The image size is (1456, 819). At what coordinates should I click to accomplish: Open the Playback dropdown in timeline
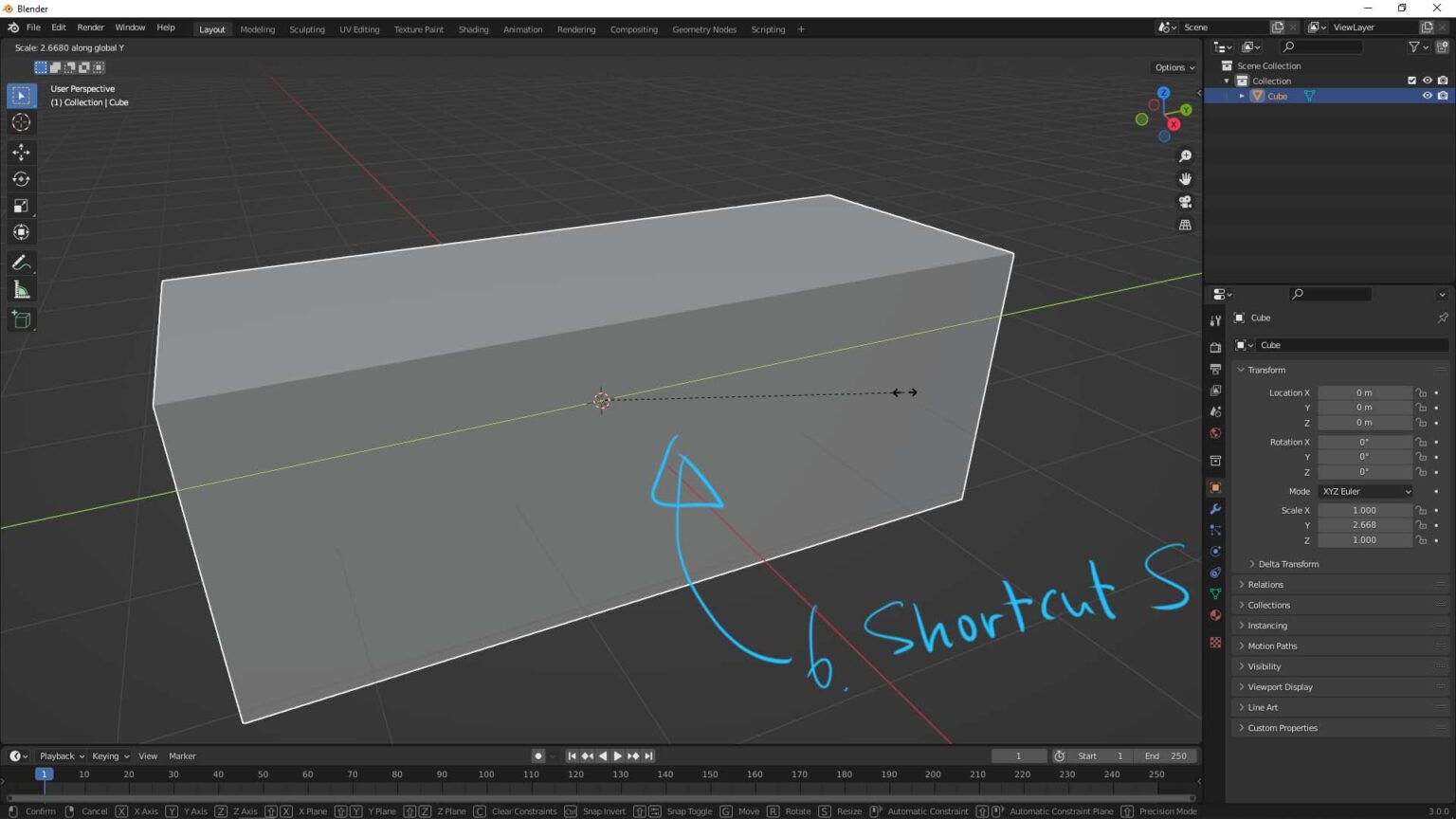[62, 755]
